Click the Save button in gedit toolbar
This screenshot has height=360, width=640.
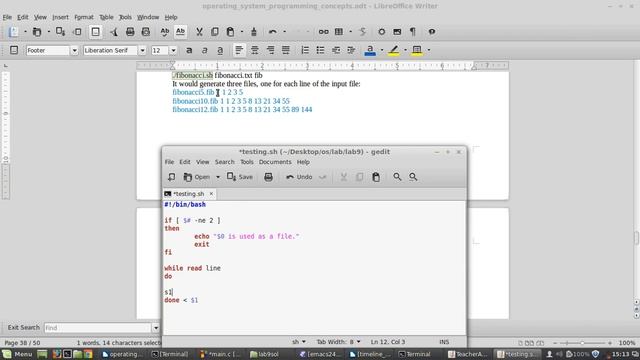click(x=240, y=177)
